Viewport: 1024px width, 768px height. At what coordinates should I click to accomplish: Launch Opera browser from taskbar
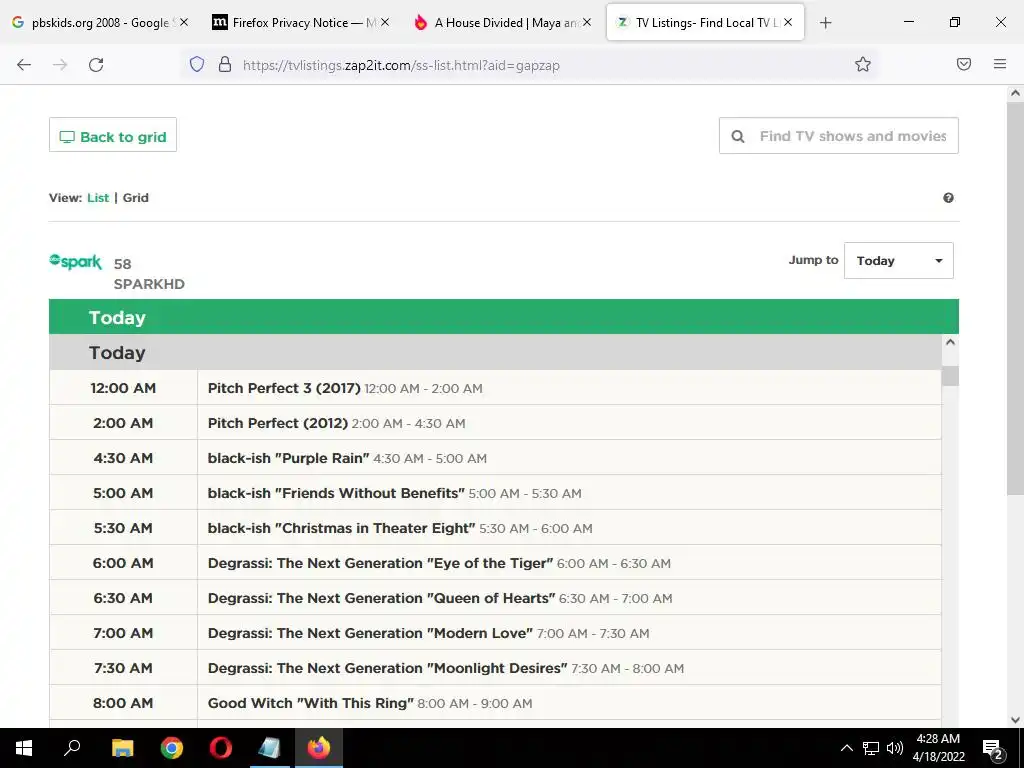click(221, 748)
